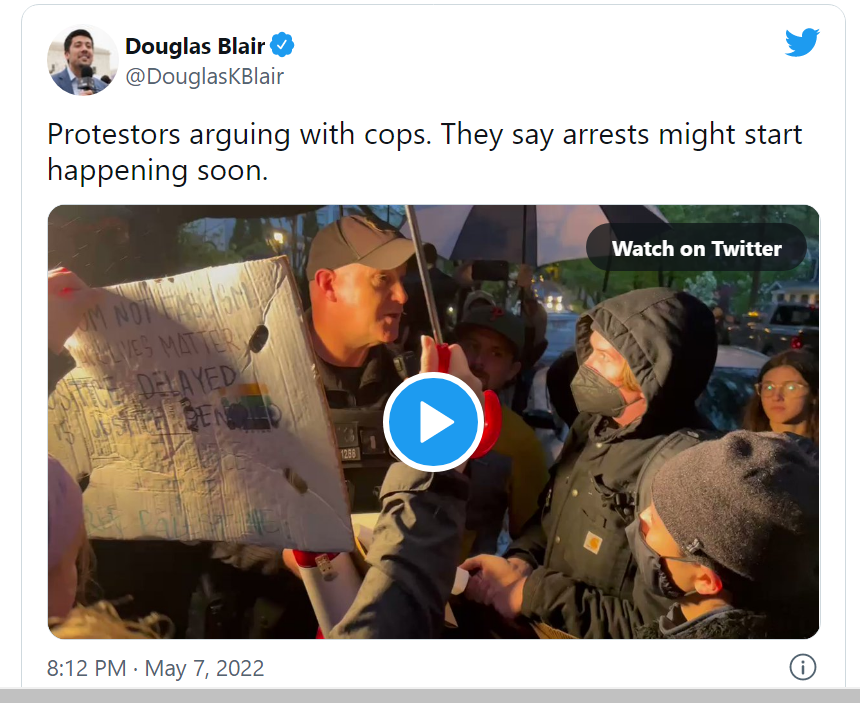Screen dimensions: 860x703
Task: Click the phrase 'happening soon.' in tweet
Action: [x=158, y=170]
